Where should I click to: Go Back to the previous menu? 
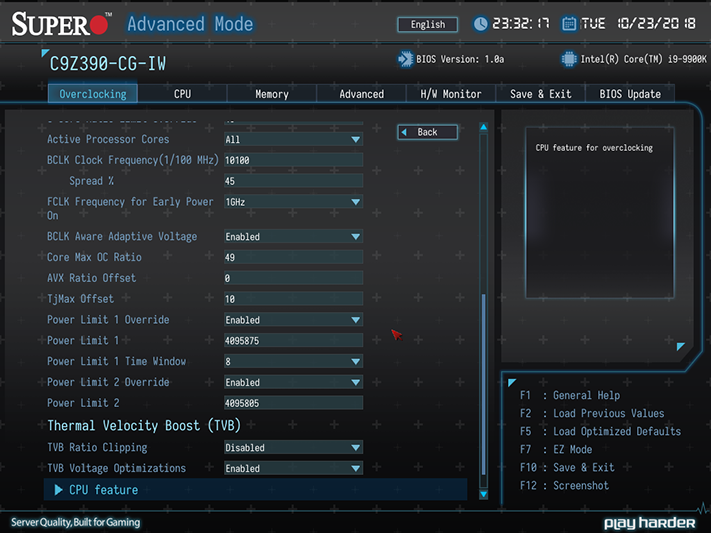tap(428, 132)
